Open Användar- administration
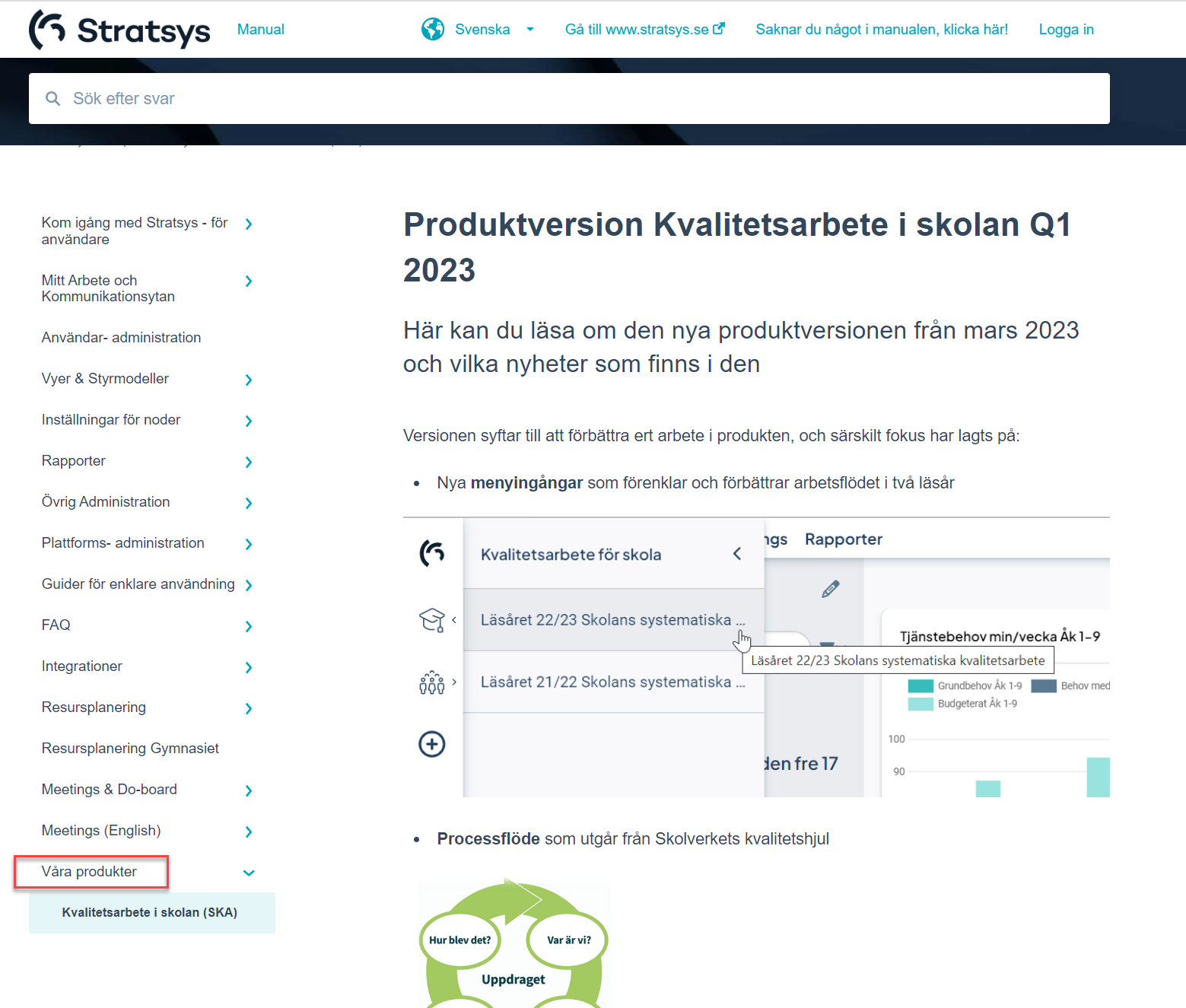Screen dimensions: 1186x1008 (x=121, y=337)
